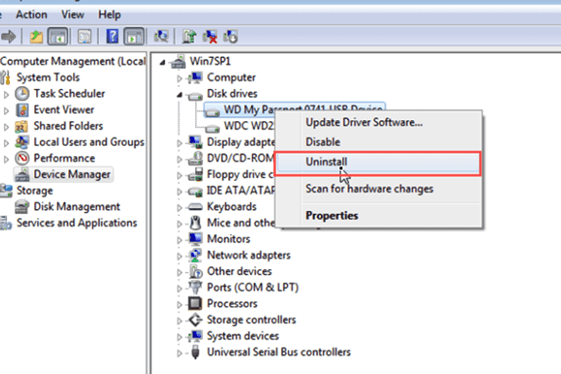The width and height of the screenshot is (561, 374).
Task: Expand Shared Folders in left tree
Action: 6,127
